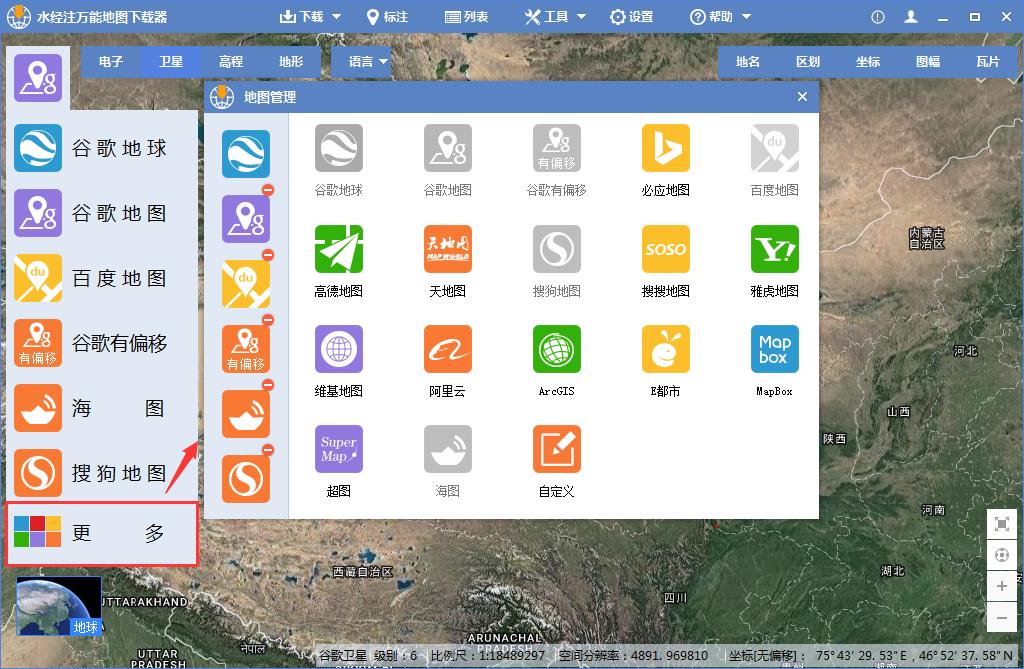Click the current map source icon at top-left
Screen dimensions: 1024x669
point(38,78)
